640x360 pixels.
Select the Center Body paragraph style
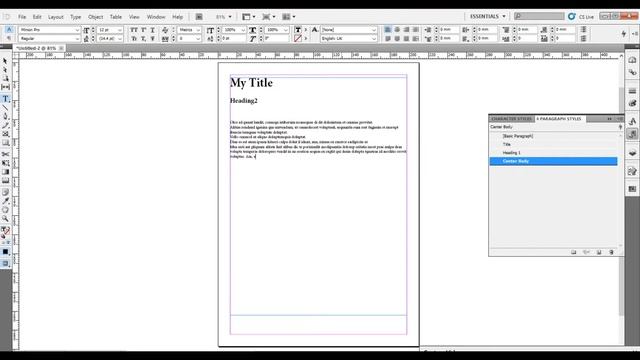(x=553, y=161)
